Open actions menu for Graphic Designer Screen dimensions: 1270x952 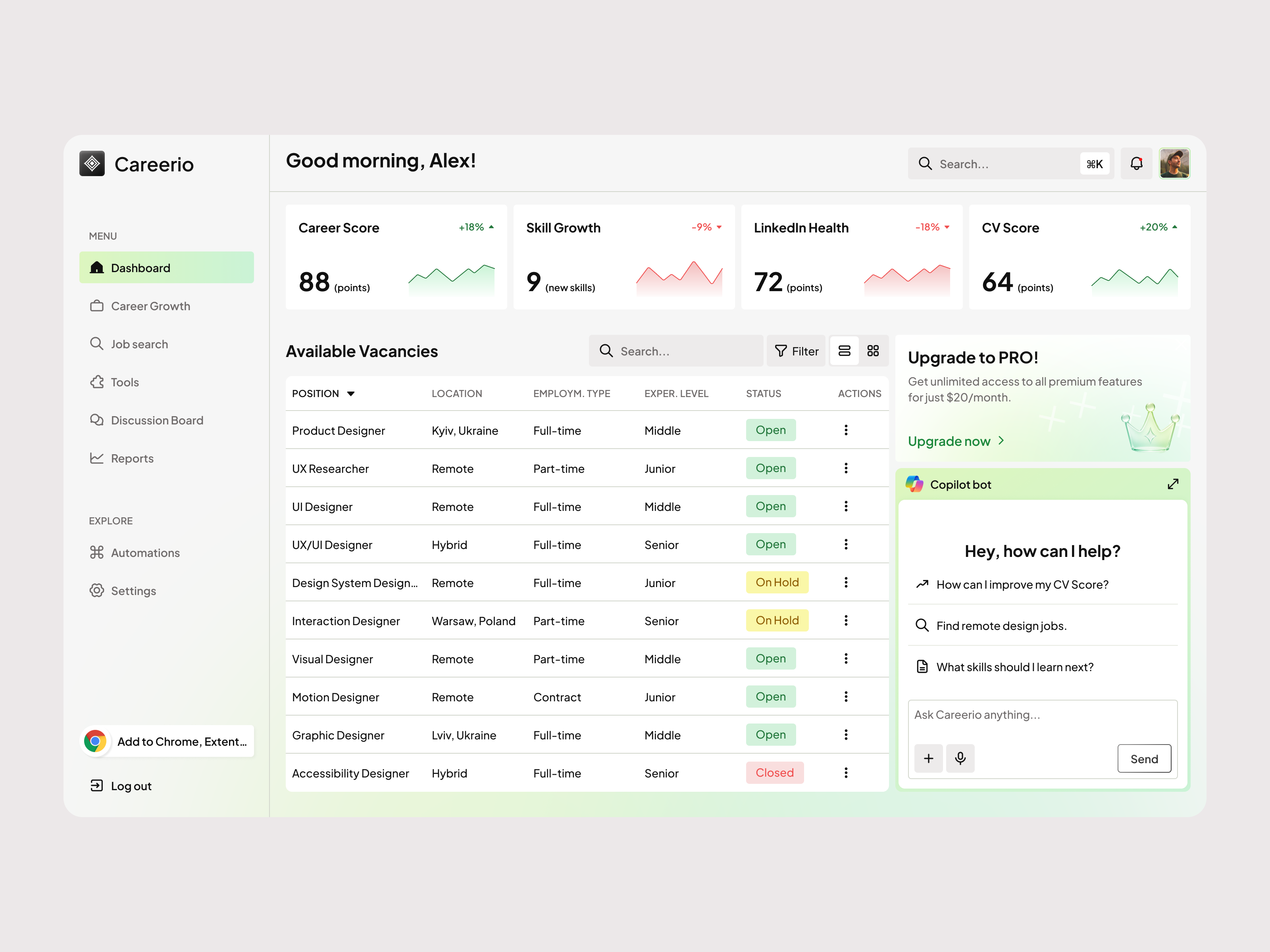pos(846,735)
